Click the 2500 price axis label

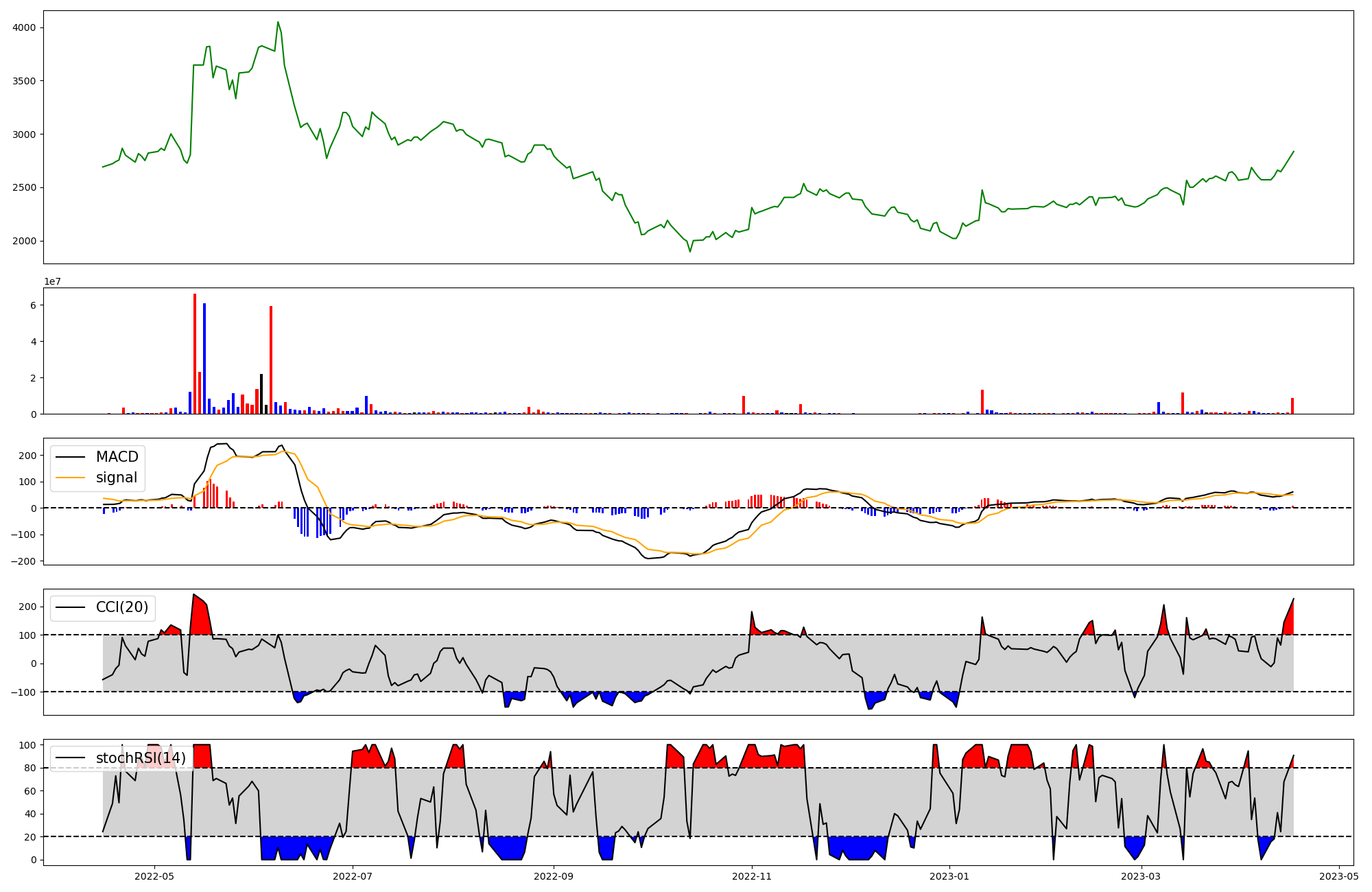pyautogui.click(x=24, y=187)
